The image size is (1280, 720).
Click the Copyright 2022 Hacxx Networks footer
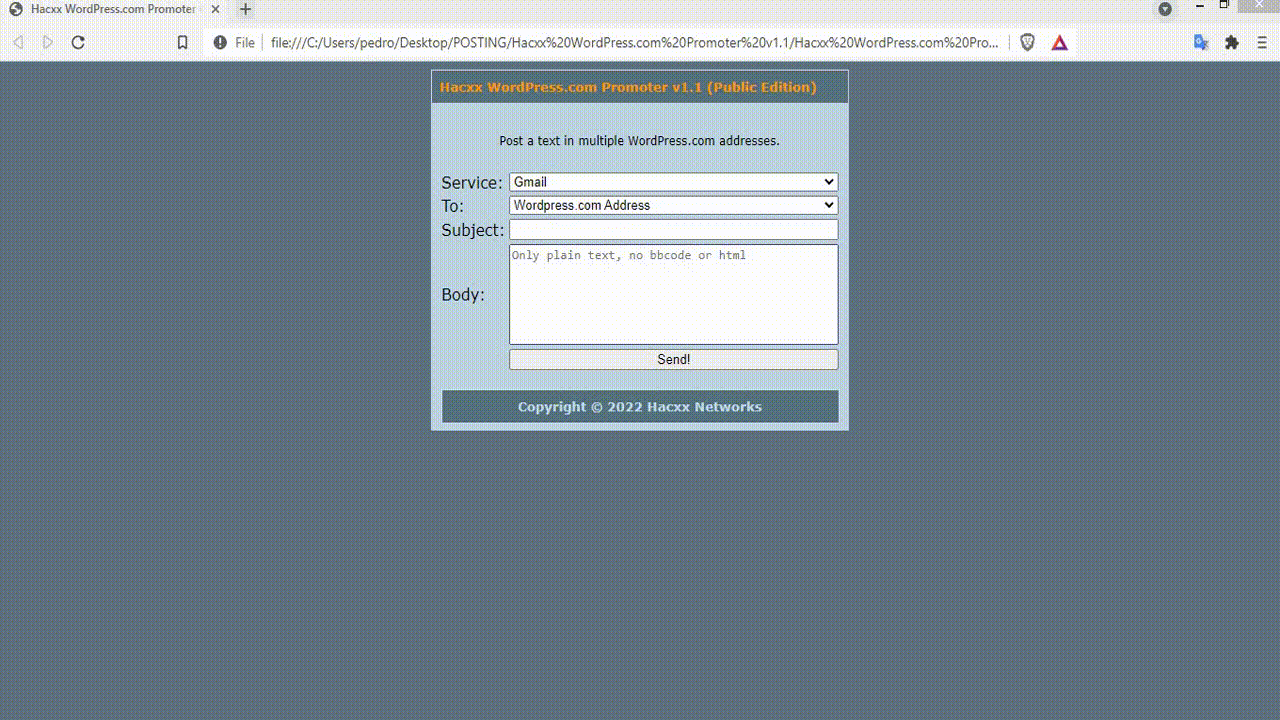tap(640, 407)
